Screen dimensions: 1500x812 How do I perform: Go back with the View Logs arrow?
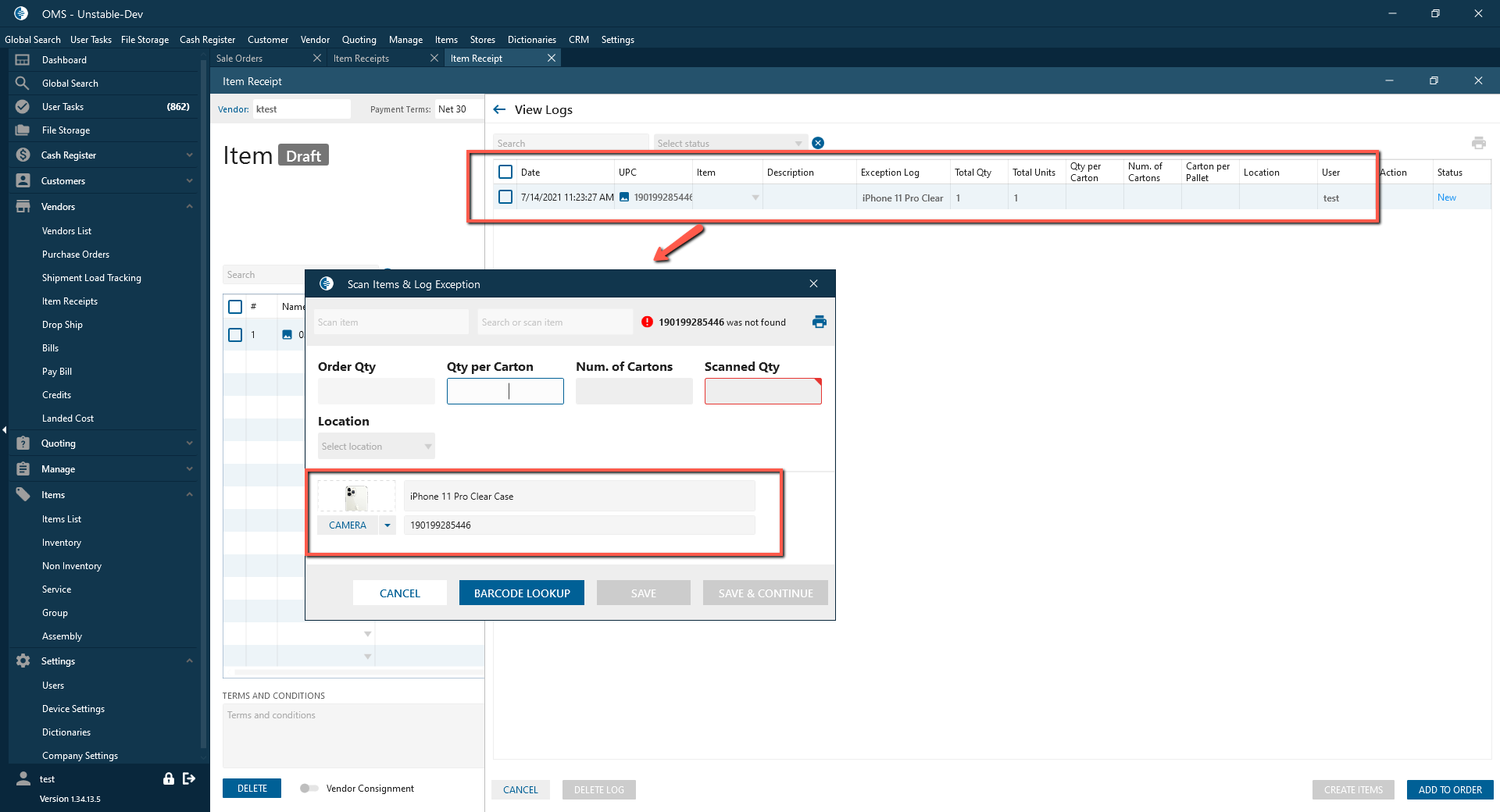(x=500, y=110)
